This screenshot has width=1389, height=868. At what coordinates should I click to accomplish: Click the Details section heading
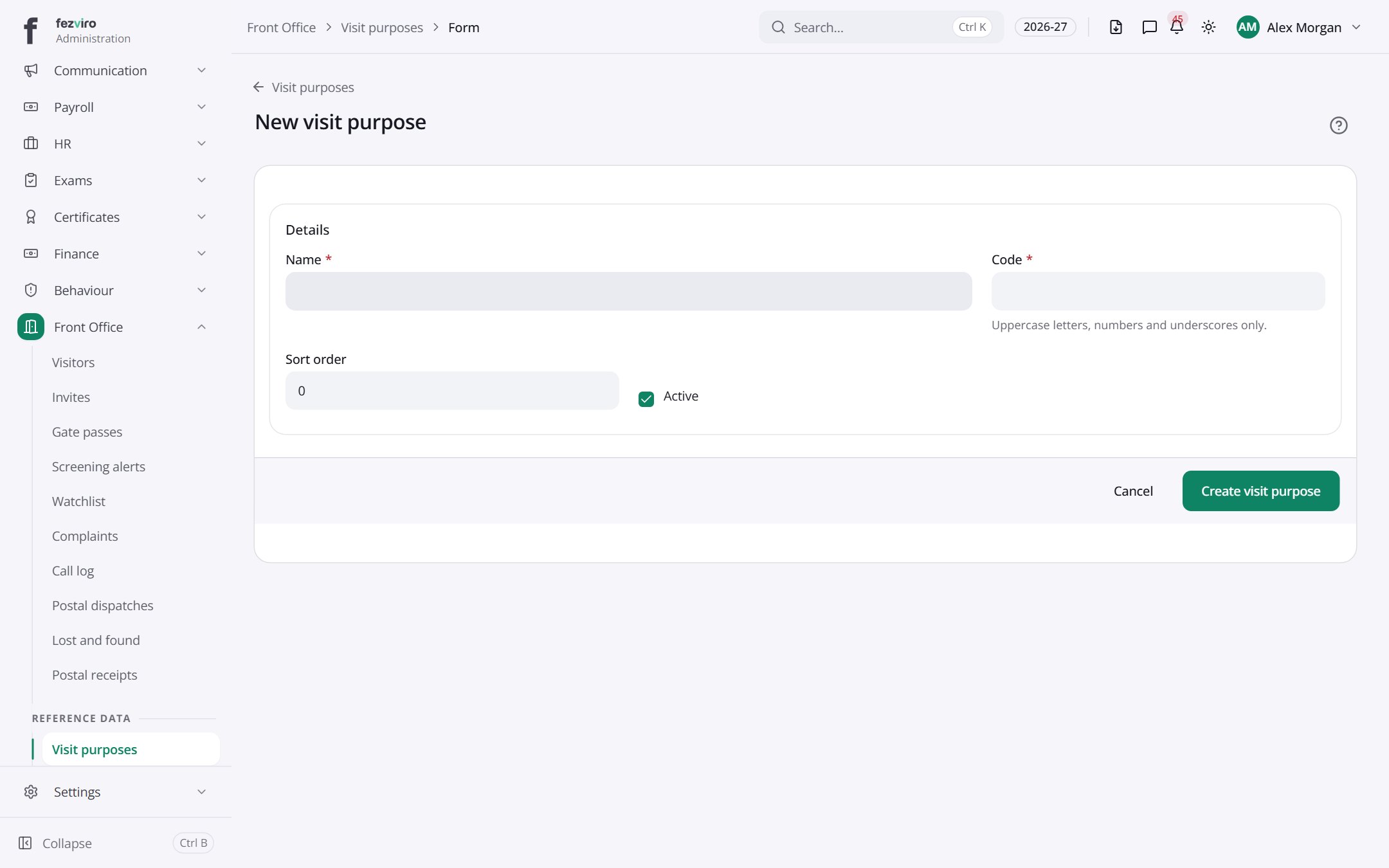(x=307, y=230)
